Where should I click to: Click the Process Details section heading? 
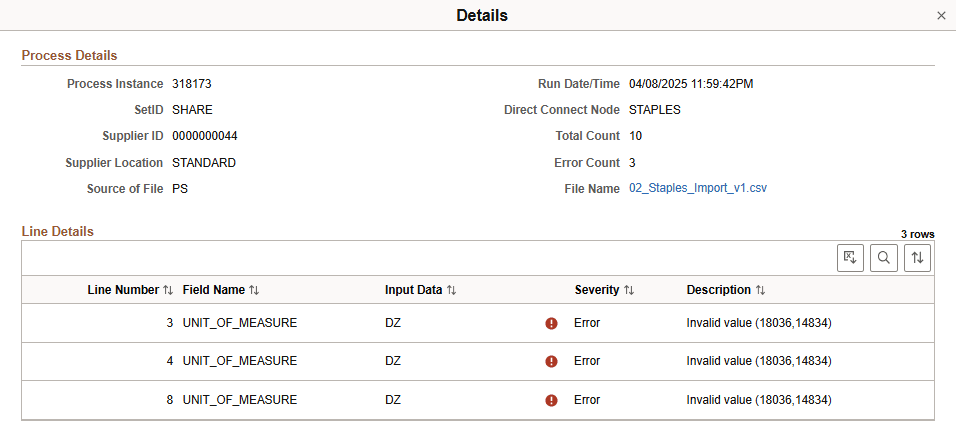(70, 55)
